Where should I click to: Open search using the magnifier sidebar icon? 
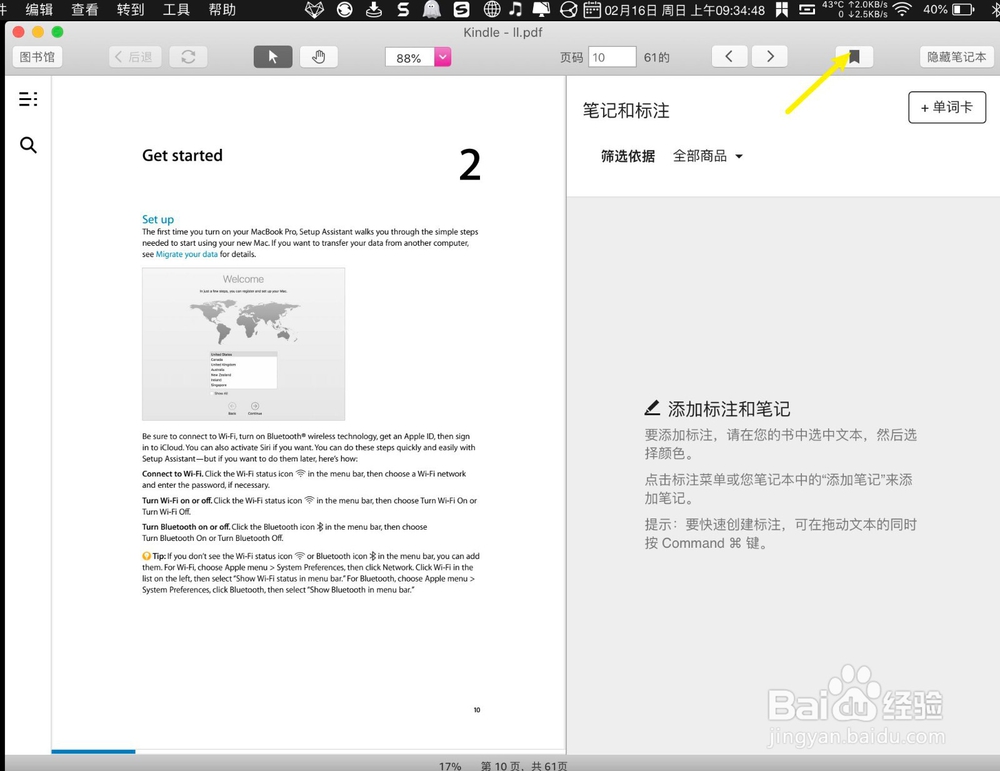(x=28, y=145)
